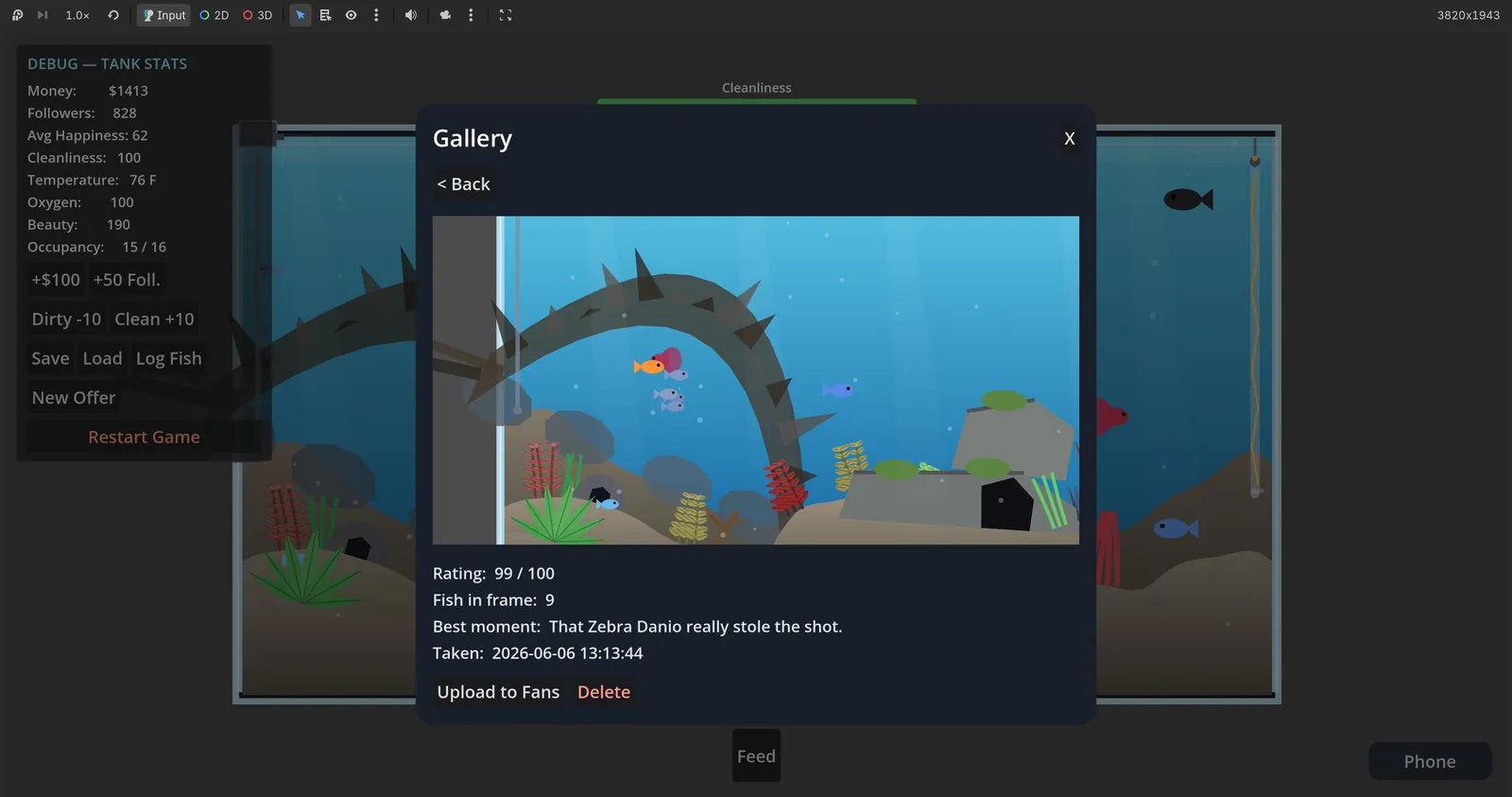Click the gallery photo preview image
1512x797 pixels.
pyautogui.click(x=756, y=380)
